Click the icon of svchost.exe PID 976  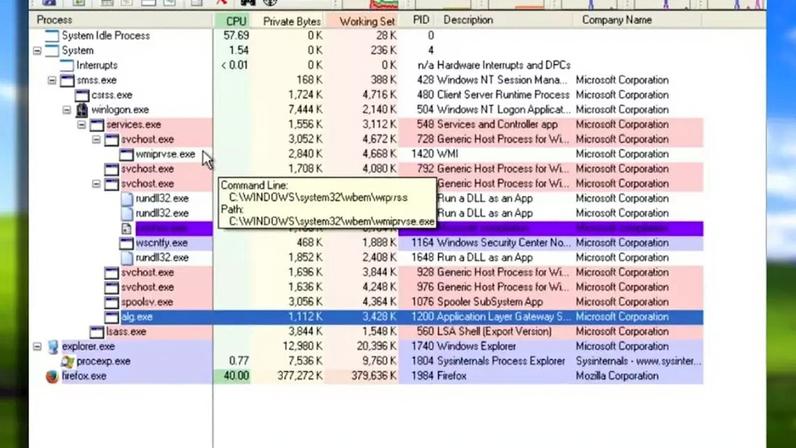coord(111,287)
